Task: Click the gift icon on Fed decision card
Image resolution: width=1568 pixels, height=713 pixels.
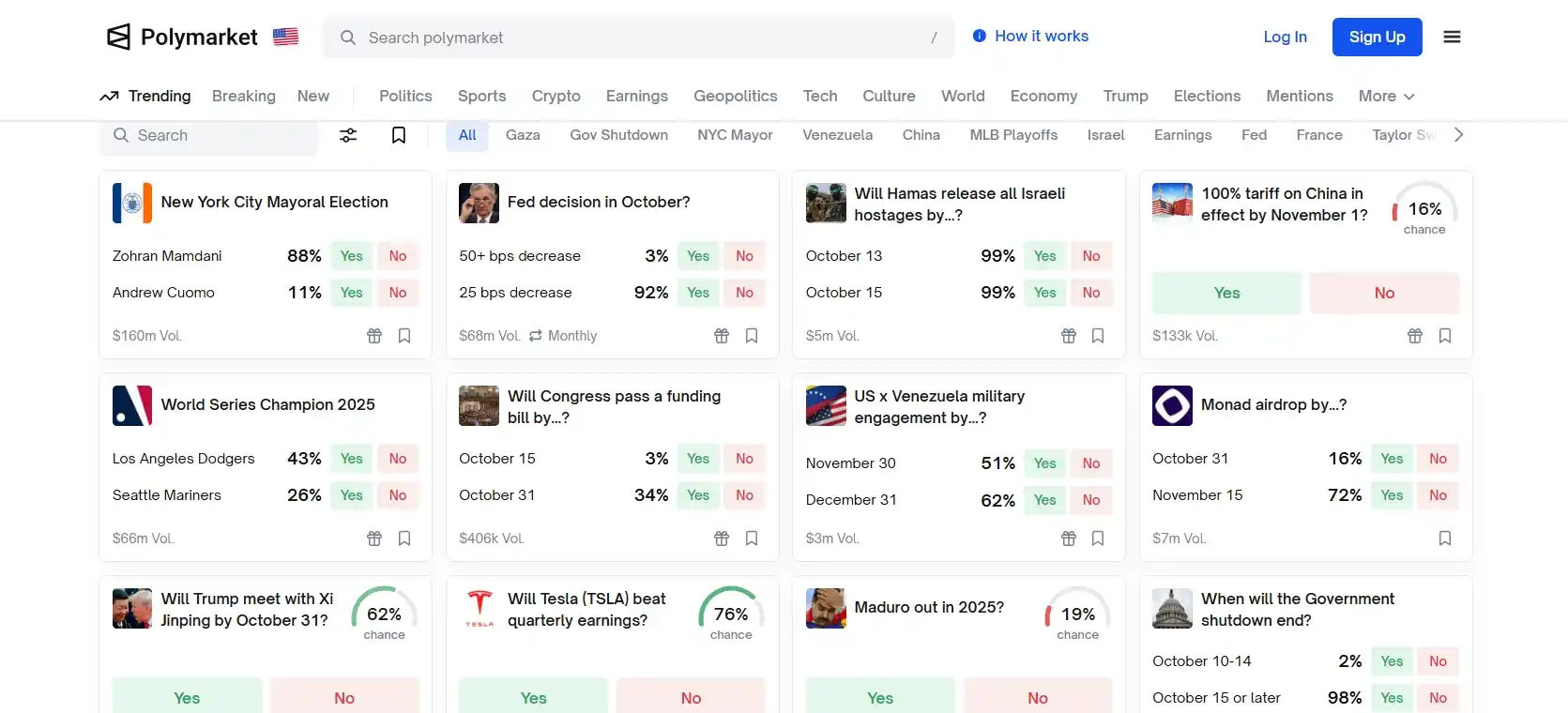Action: click(722, 336)
